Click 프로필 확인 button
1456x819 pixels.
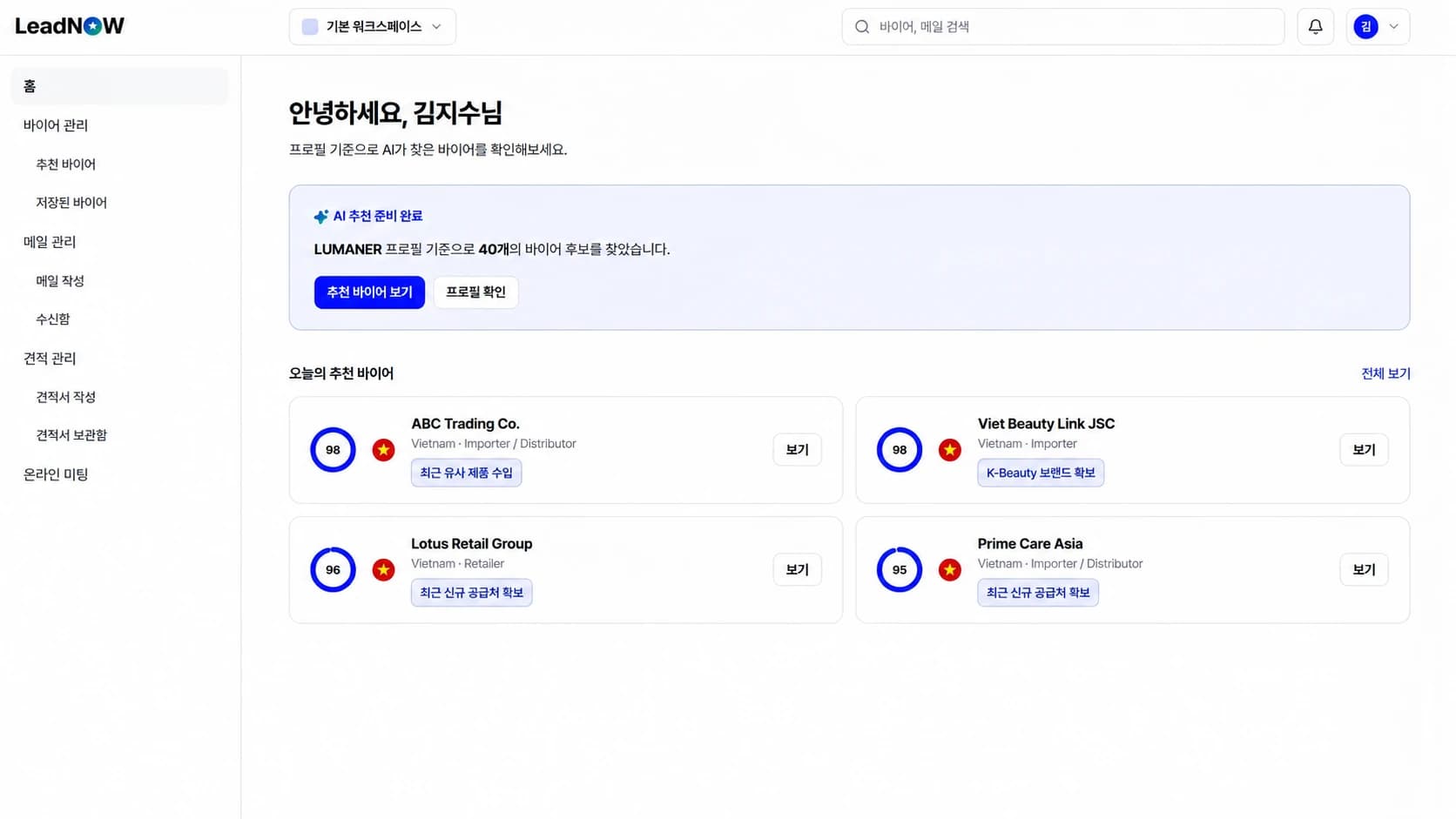click(x=475, y=292)
